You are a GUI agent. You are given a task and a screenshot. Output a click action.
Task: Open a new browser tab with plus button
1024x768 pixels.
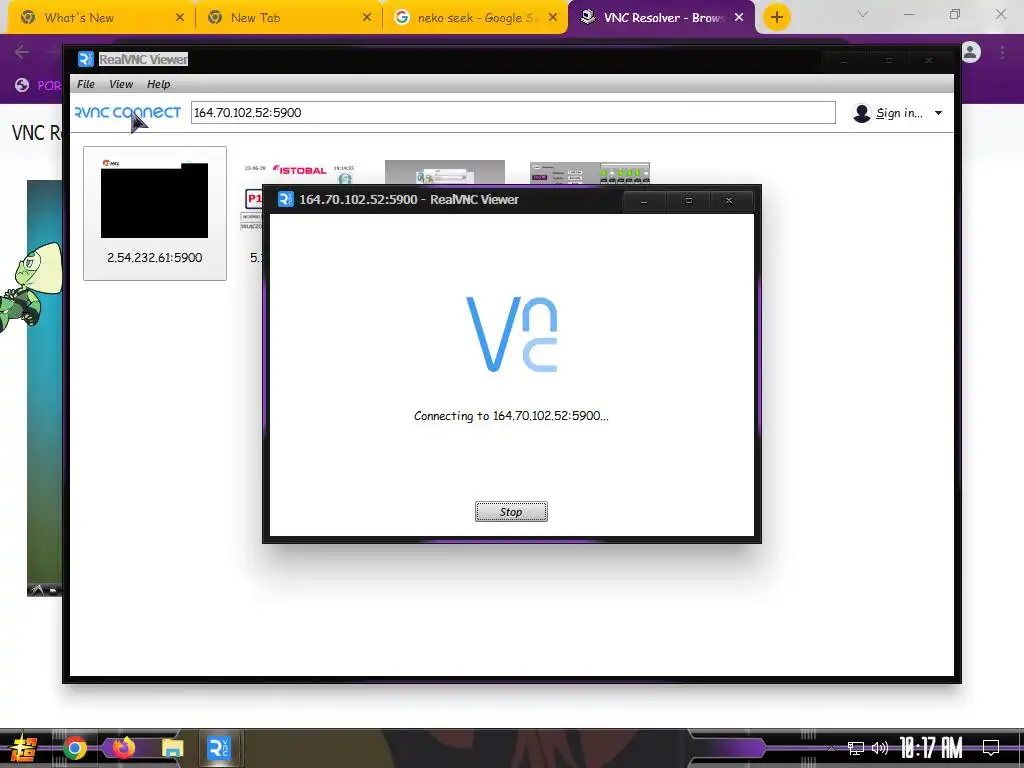point(776,18)
